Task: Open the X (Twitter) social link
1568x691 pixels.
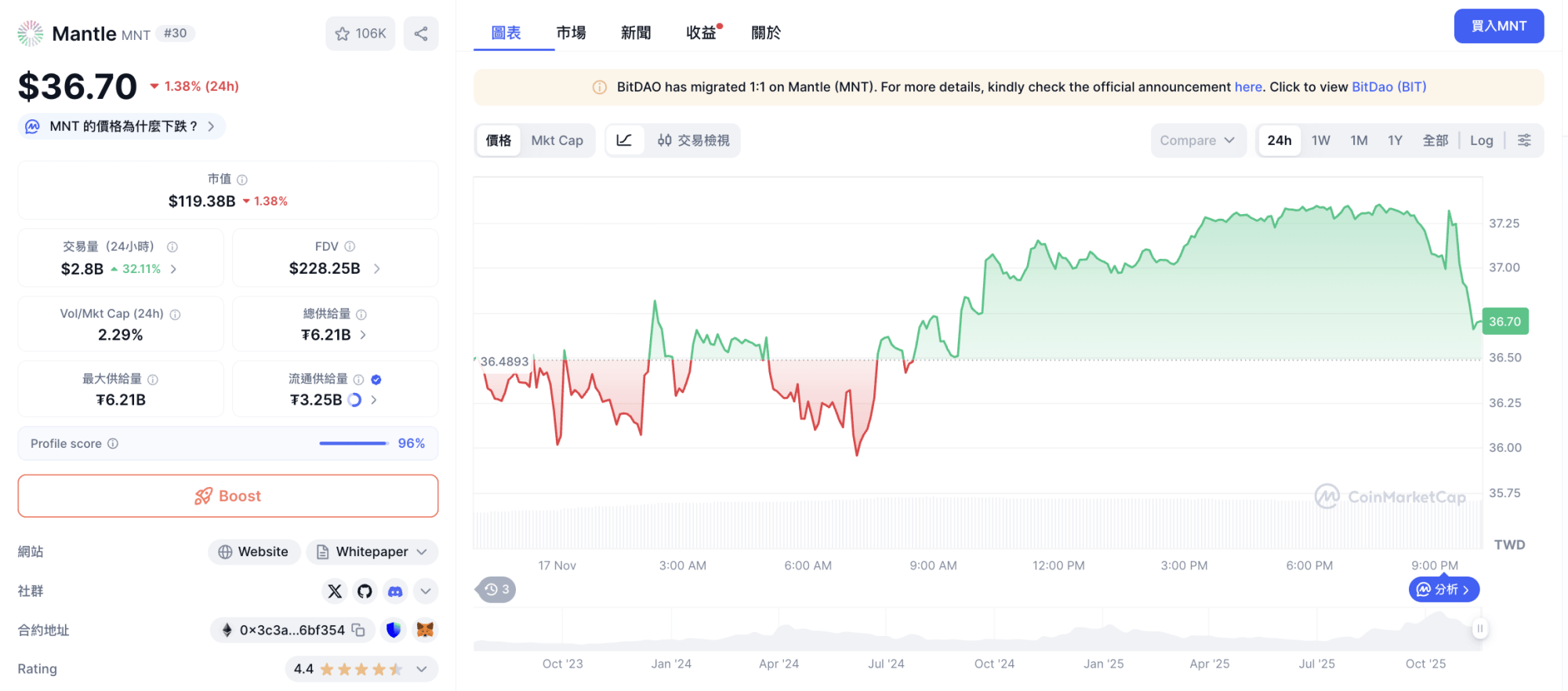Action: [335, 591]
